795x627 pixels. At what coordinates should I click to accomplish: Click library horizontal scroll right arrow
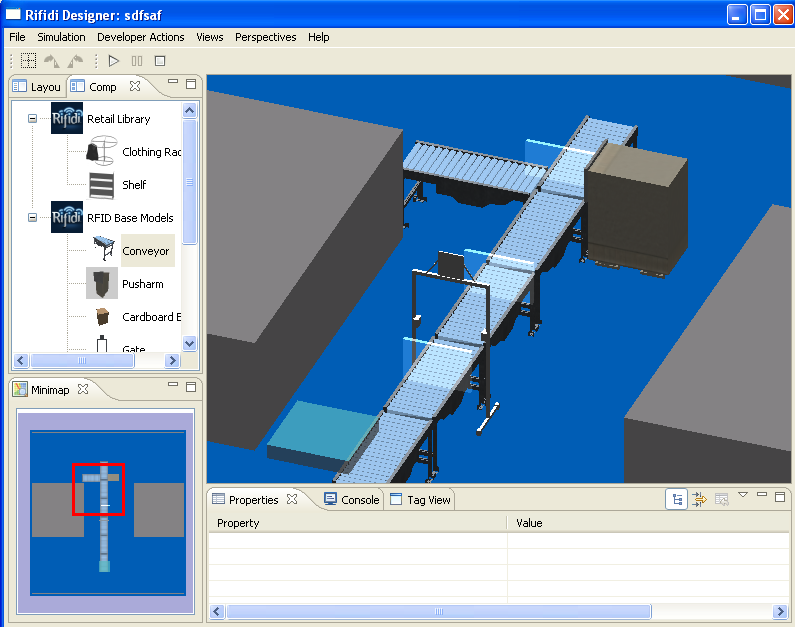coord(172,360)
